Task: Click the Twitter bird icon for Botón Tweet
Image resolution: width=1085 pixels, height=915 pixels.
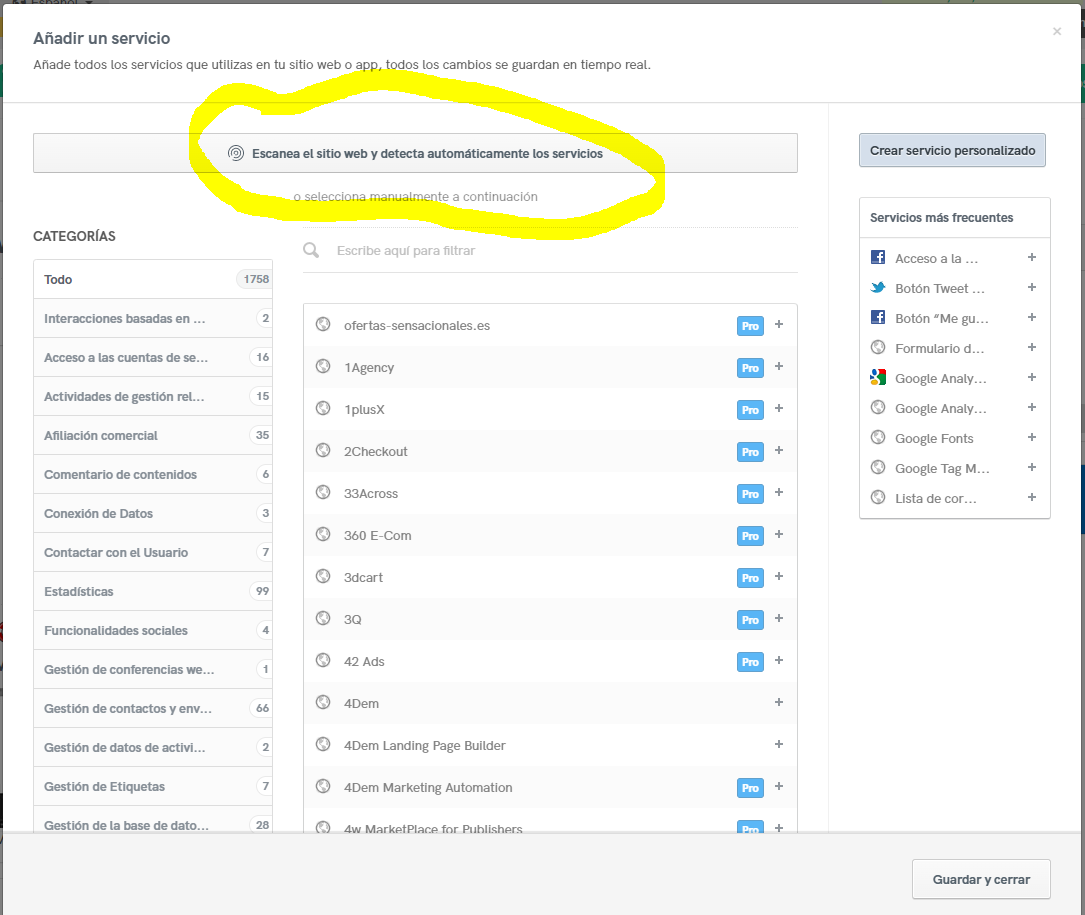Action: 878,288
